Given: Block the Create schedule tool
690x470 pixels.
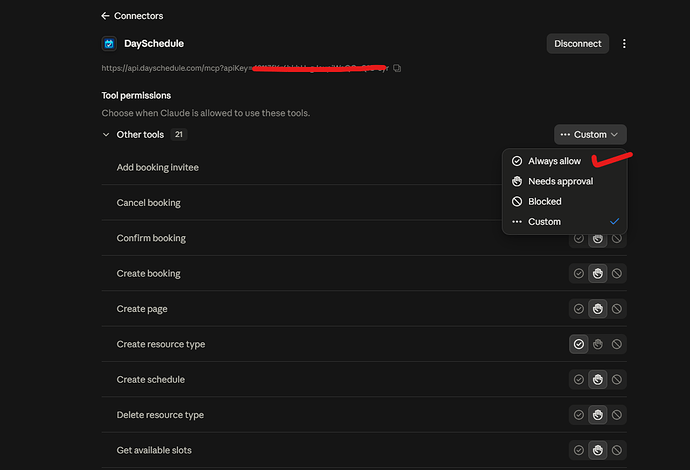Looking at the screenshot, I should pyautogui.click(x=617, y=379).
